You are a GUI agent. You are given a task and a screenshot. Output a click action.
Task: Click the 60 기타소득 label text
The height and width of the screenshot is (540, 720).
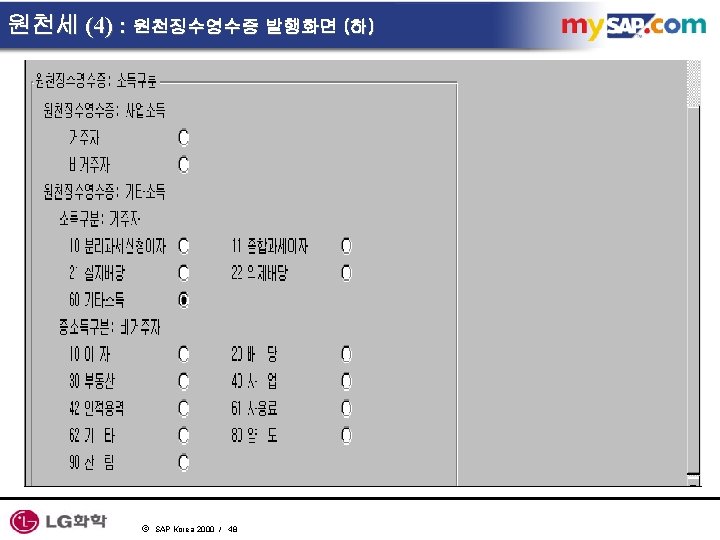(x=97, y=300)
